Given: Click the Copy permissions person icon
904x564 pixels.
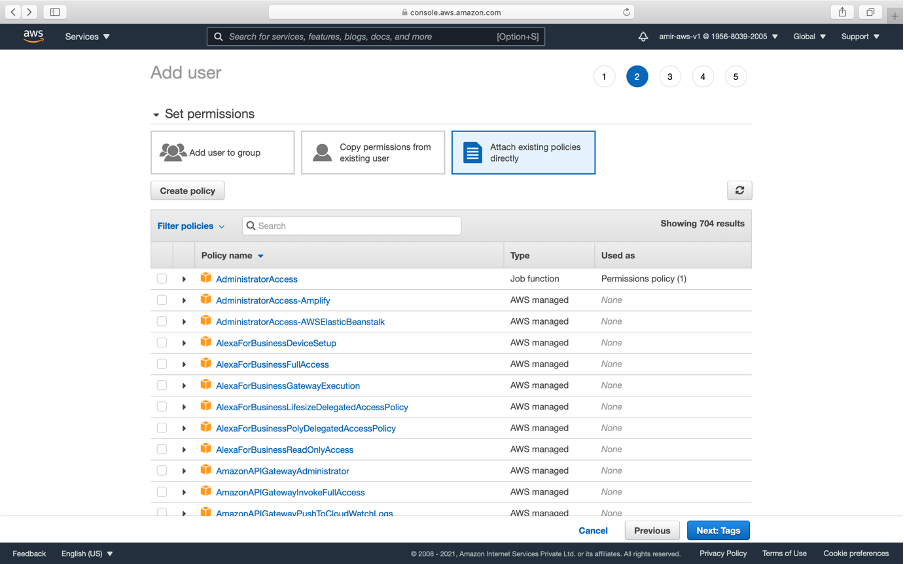Looking at the screenshot, I should point(322,152).
